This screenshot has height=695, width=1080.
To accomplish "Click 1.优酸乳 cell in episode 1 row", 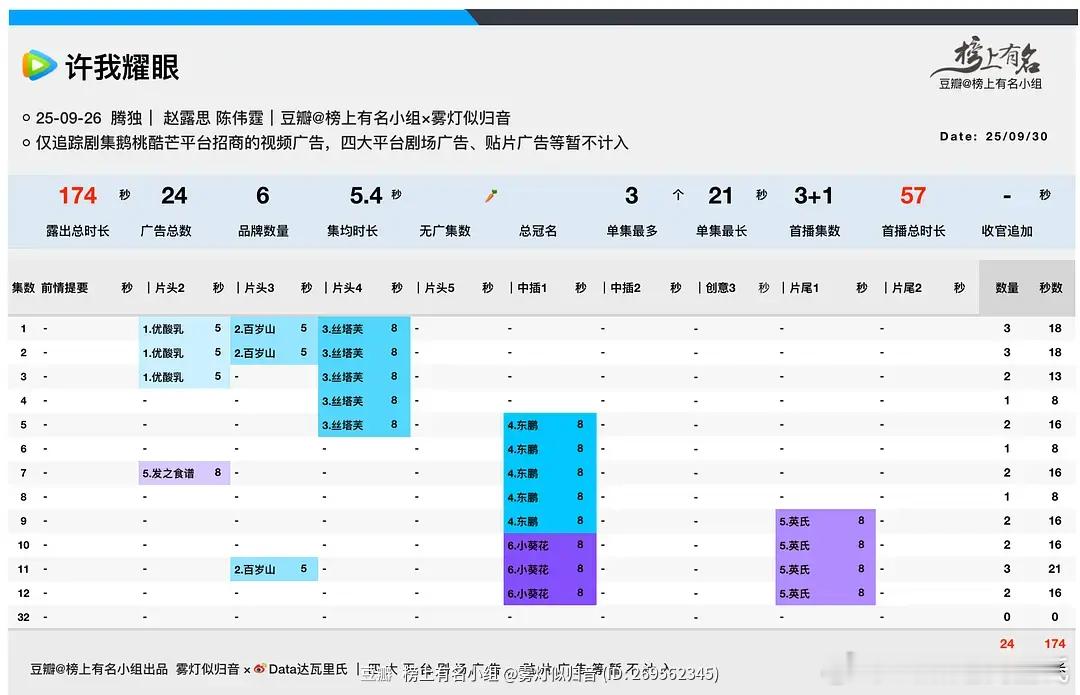I will 184,329.
